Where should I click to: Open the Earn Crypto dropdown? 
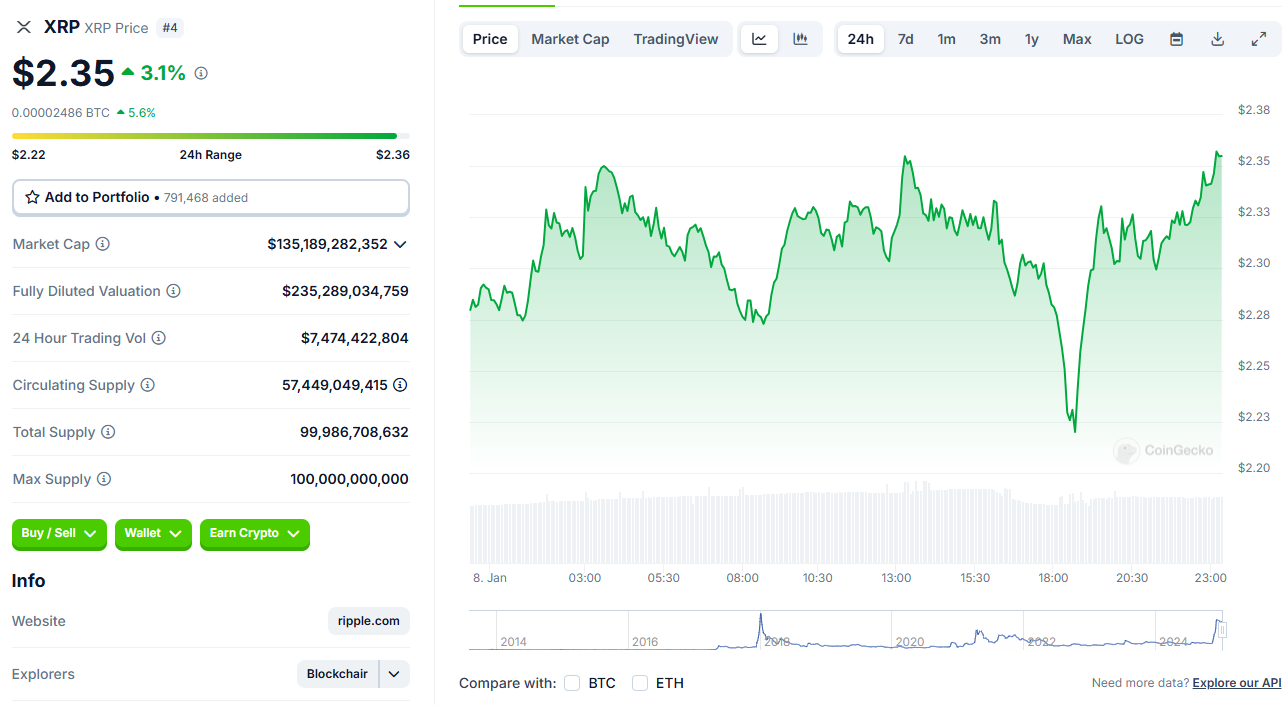pyautogui.click(x=255, y=534)
